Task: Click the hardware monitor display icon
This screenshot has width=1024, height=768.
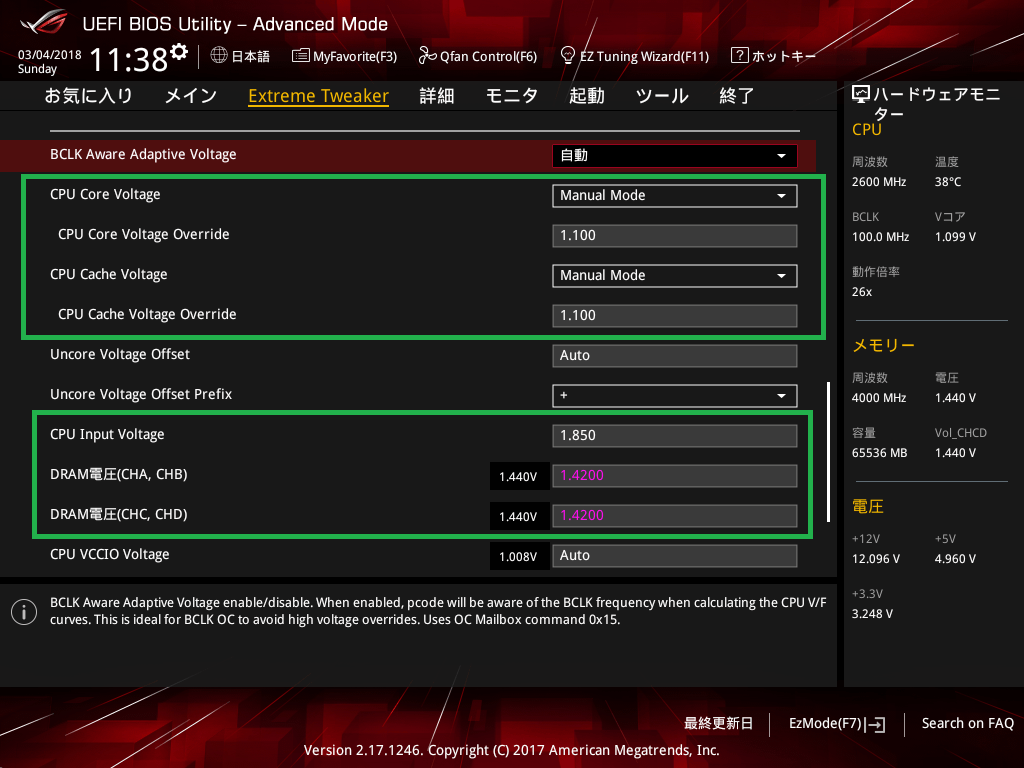Action: [x=861, y=95]
